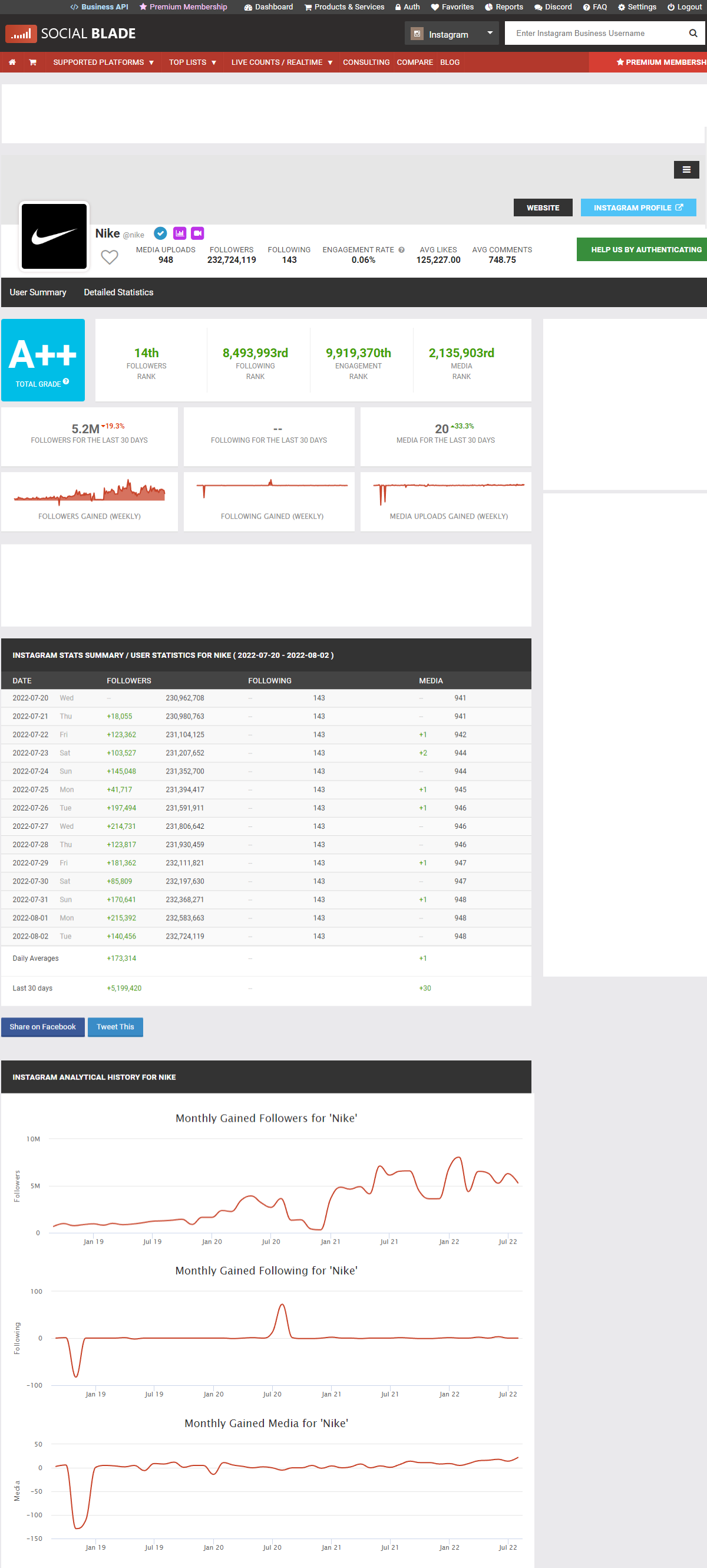
Task: Open Products & Services
Action: tap(345, 6)
